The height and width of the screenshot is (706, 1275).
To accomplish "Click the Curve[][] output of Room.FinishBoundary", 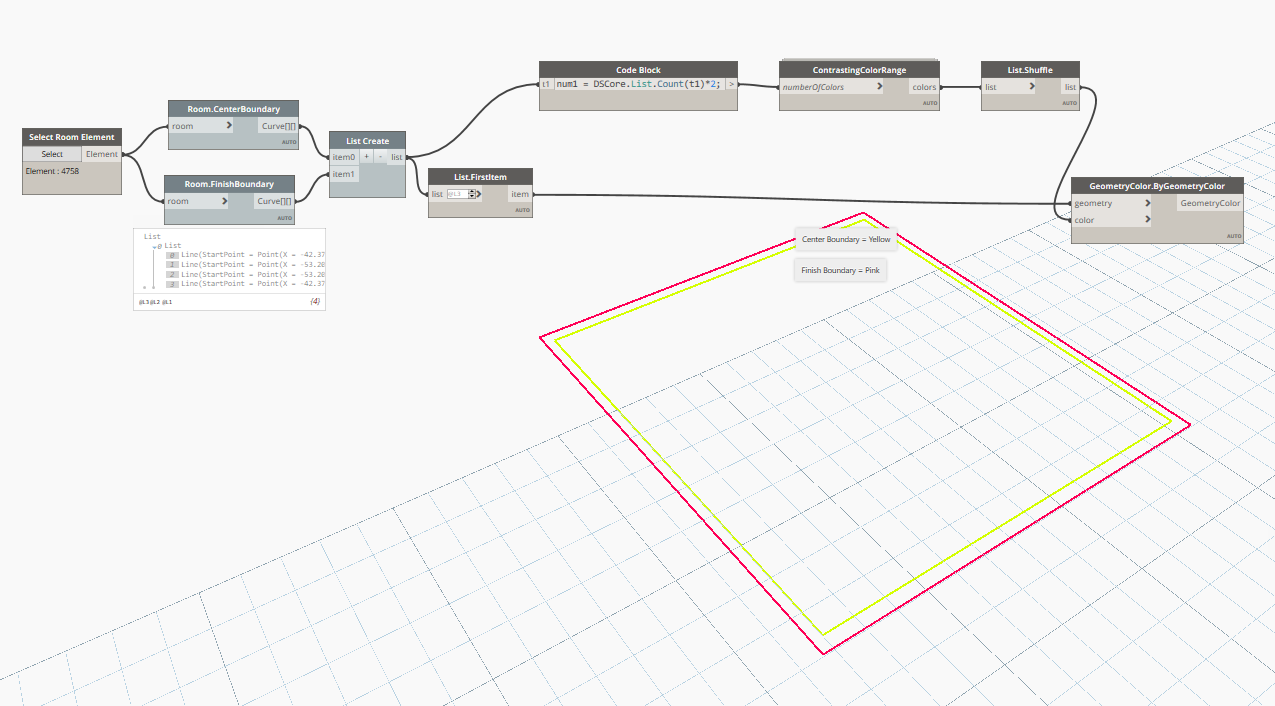I will pos(275,201).
